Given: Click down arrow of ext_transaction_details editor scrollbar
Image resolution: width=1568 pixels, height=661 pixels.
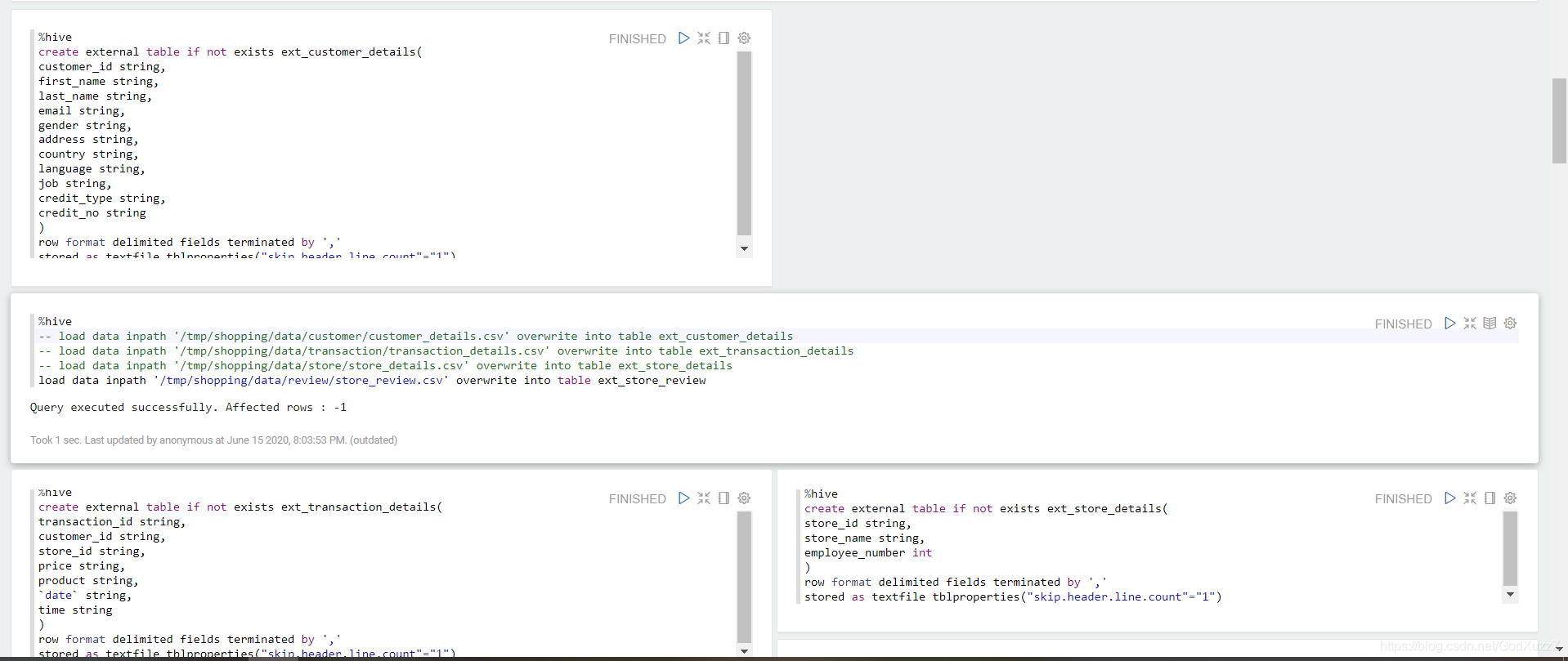Looking at the screenshot, I should 744,651.
